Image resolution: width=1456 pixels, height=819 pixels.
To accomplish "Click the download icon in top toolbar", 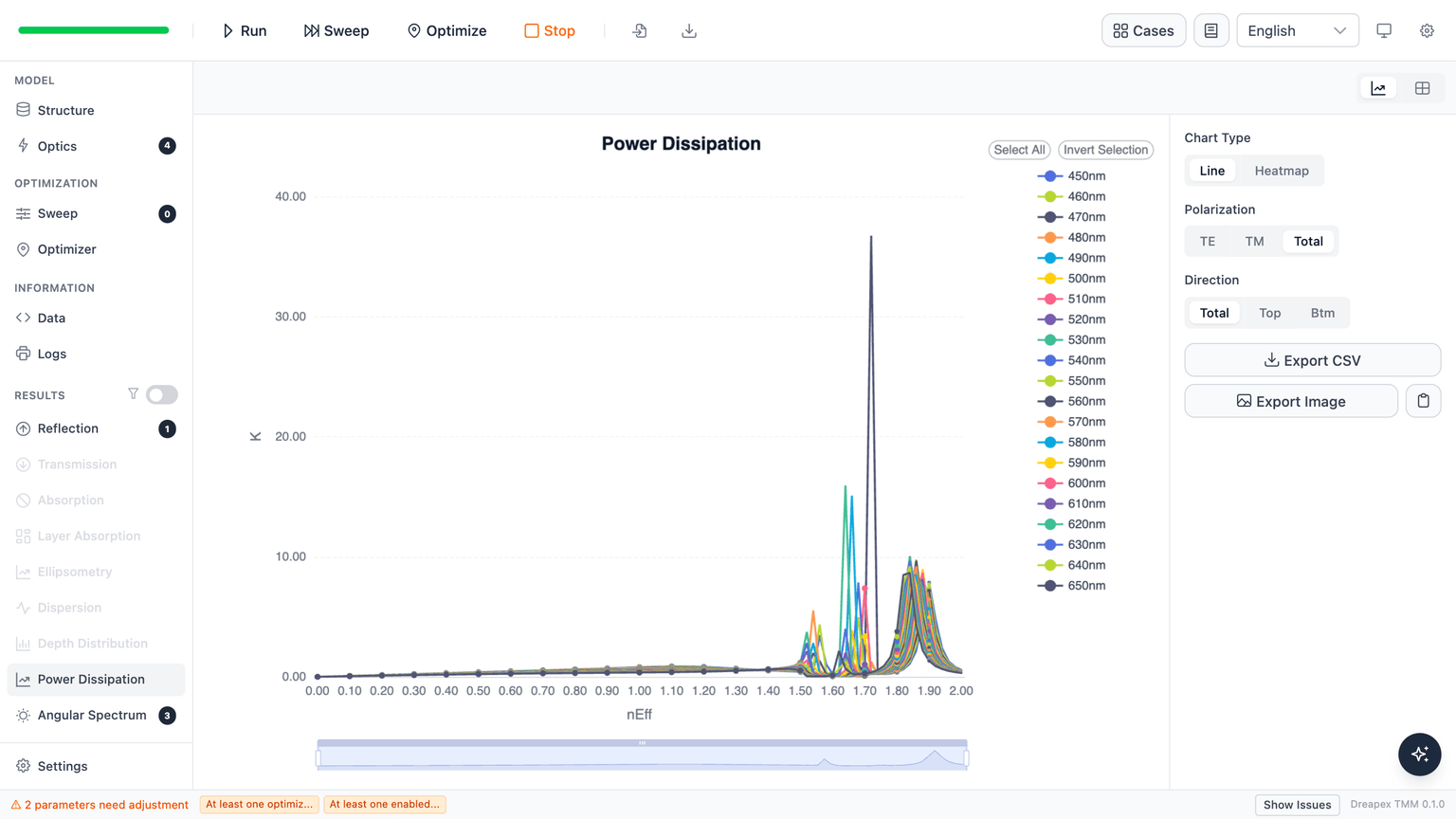I will tap(689, 30).
